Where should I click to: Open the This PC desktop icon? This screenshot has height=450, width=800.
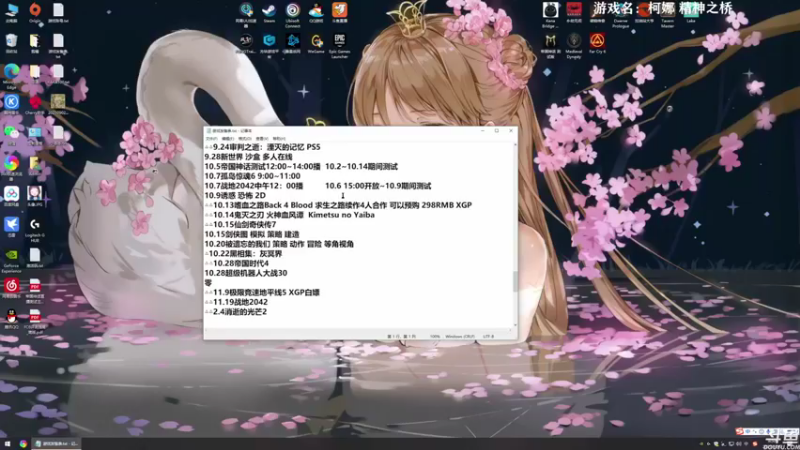(x=11, y=12)
